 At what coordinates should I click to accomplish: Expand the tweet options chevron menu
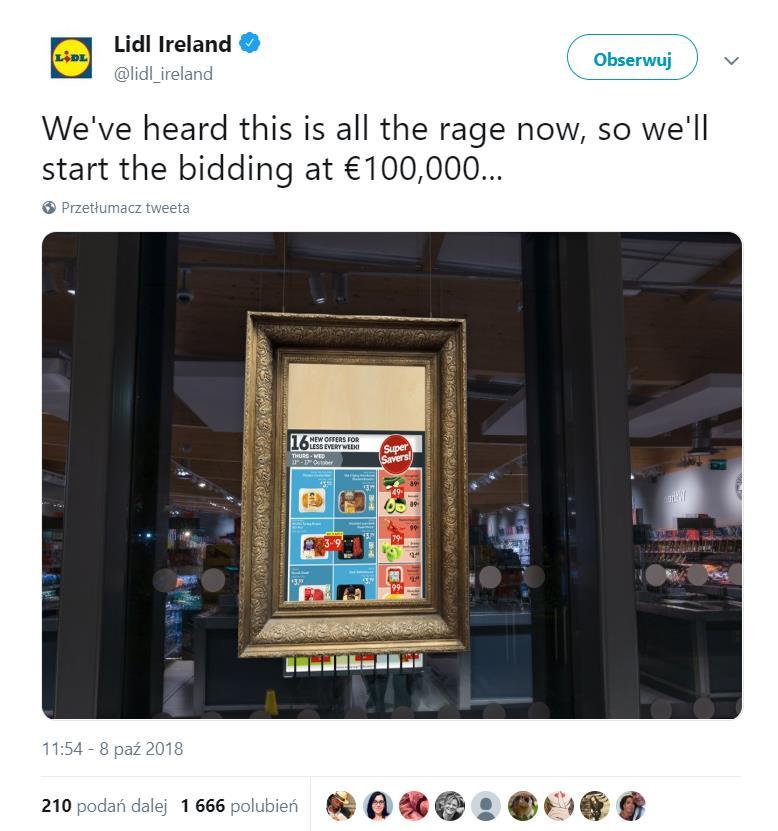click(x=731, y=60)
